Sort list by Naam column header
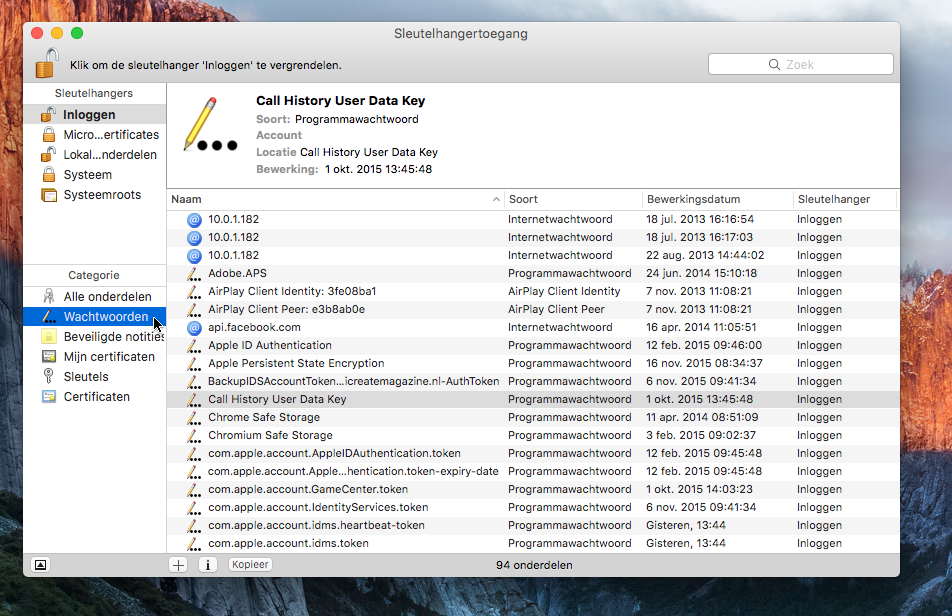Viewport: 952px width, 616px height. [330, 200]
